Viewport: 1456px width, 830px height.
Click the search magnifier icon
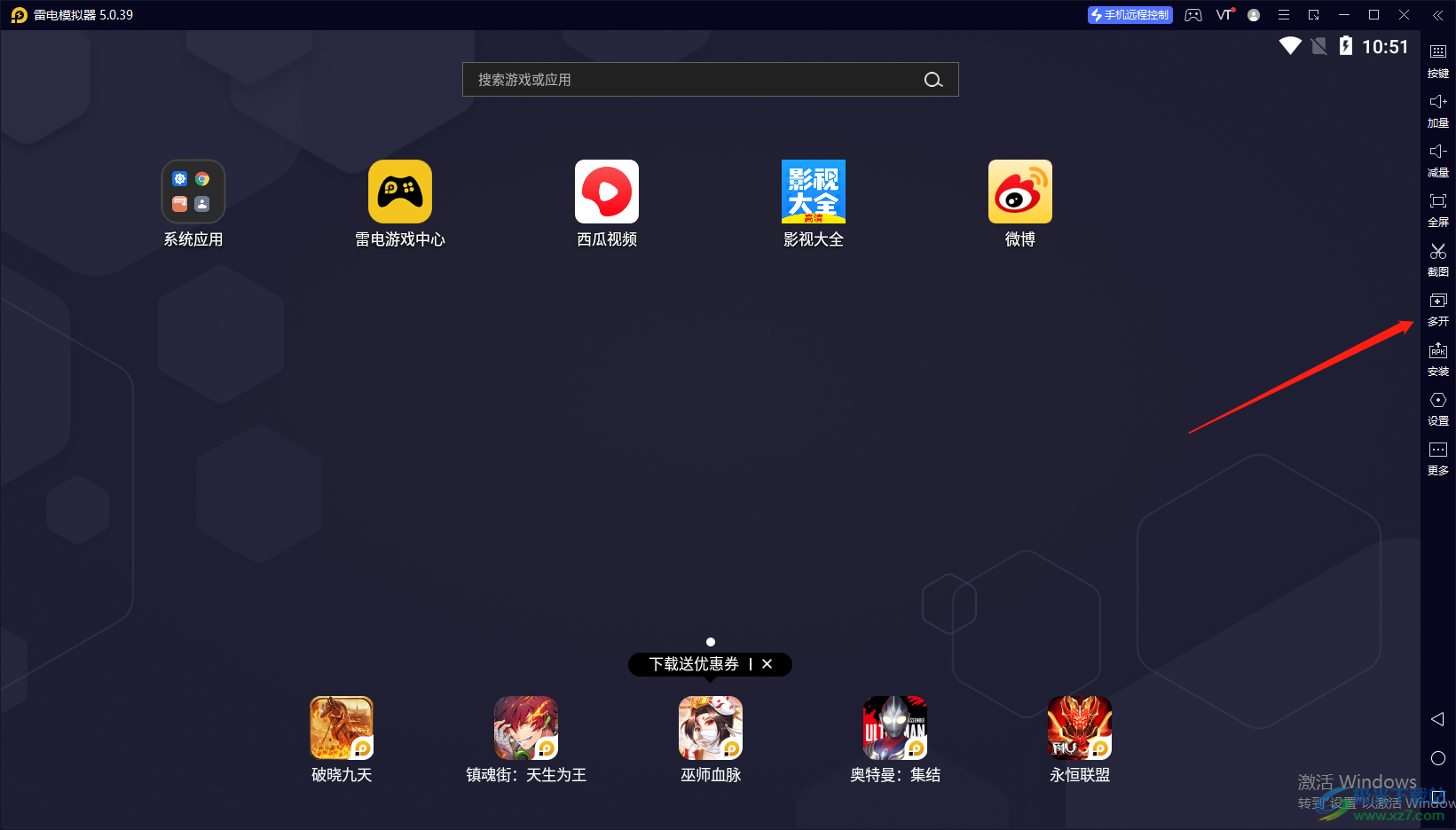[933, 80]
